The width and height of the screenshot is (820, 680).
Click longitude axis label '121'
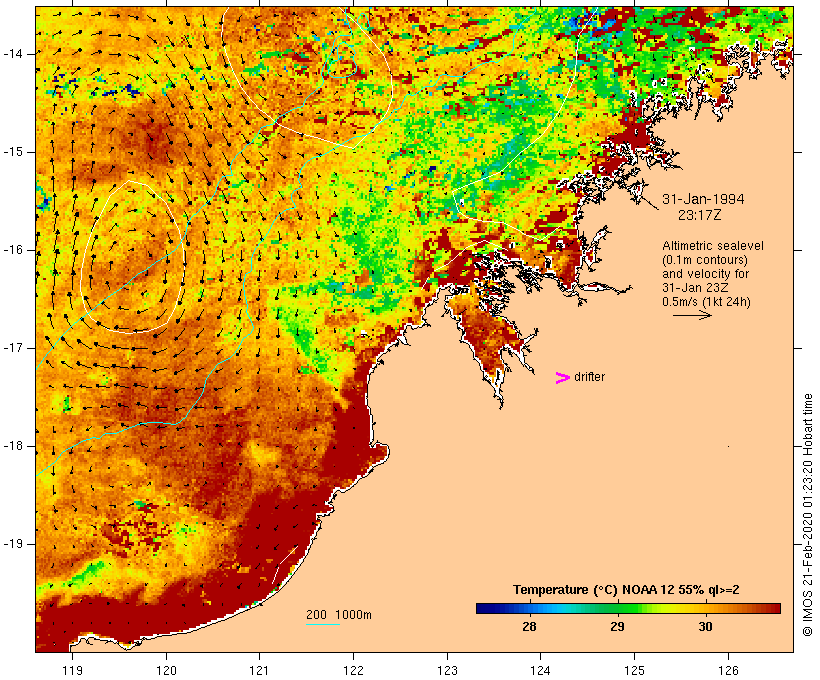tap(259, 670)
